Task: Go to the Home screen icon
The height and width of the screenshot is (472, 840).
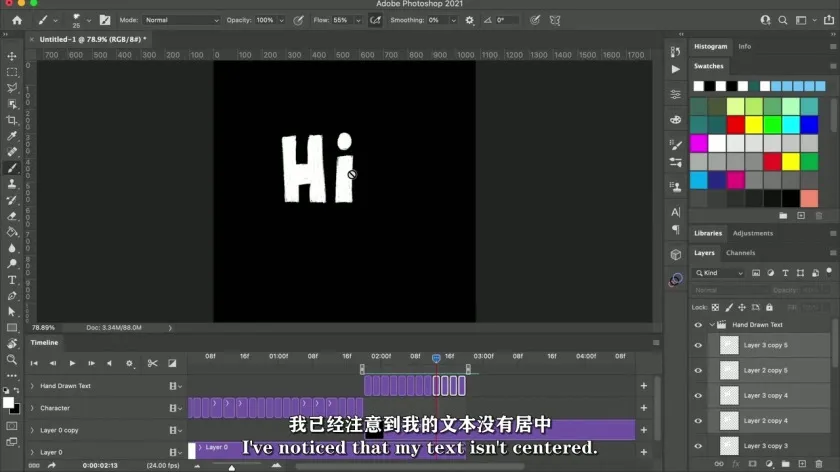Action: 16,20
